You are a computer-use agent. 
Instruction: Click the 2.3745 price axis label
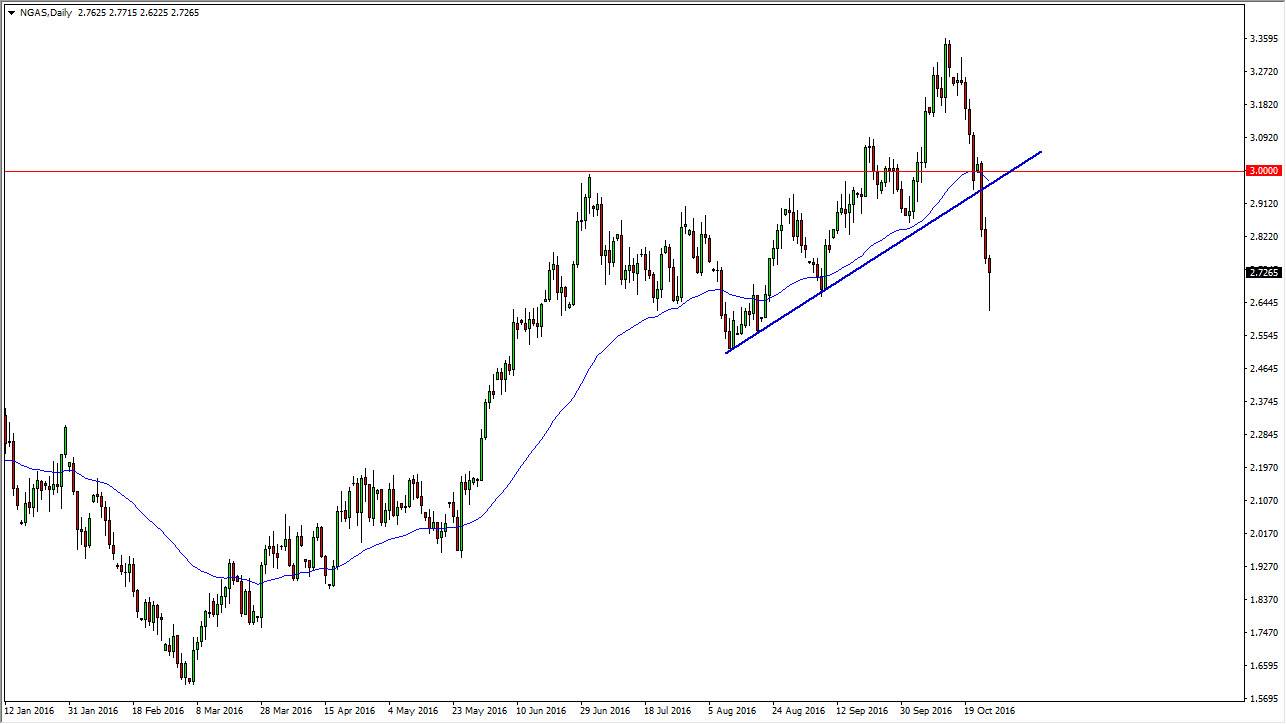click(x=1265, y=402)
